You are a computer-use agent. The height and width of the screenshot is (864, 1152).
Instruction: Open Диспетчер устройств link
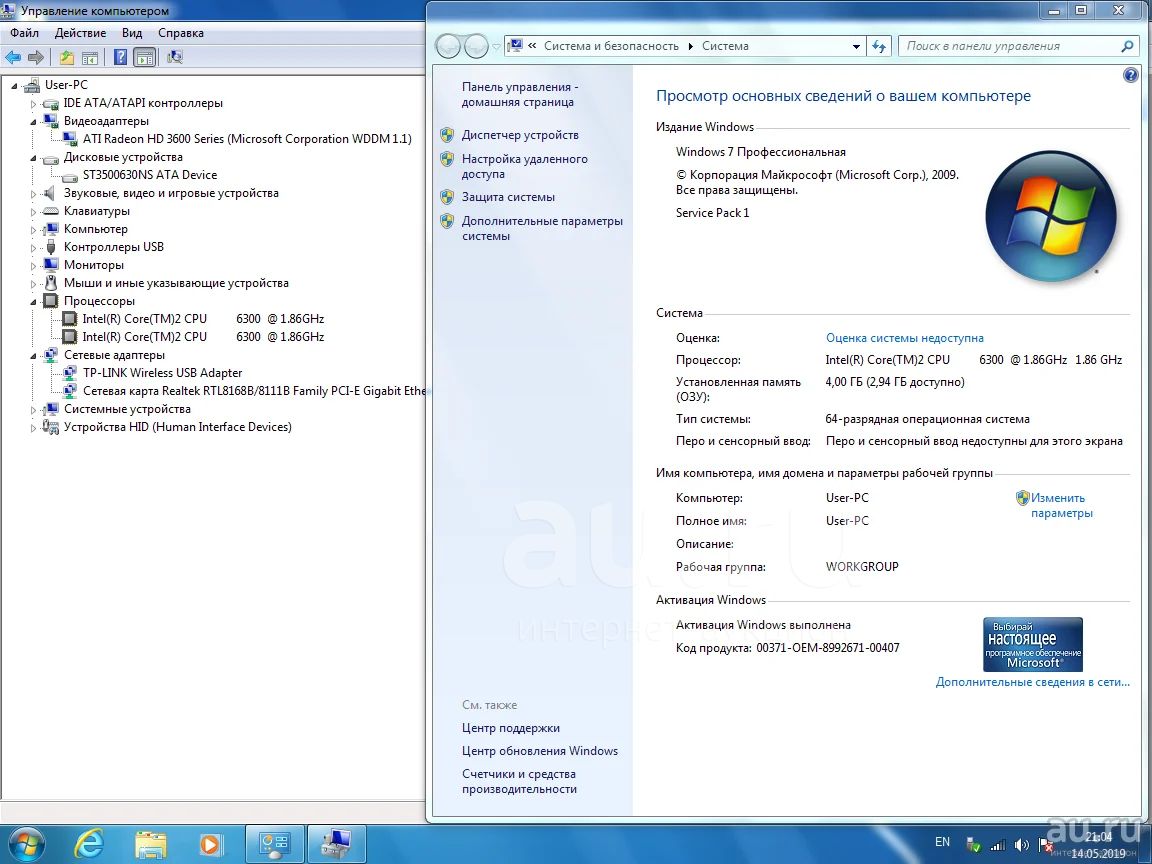(520, 135)
